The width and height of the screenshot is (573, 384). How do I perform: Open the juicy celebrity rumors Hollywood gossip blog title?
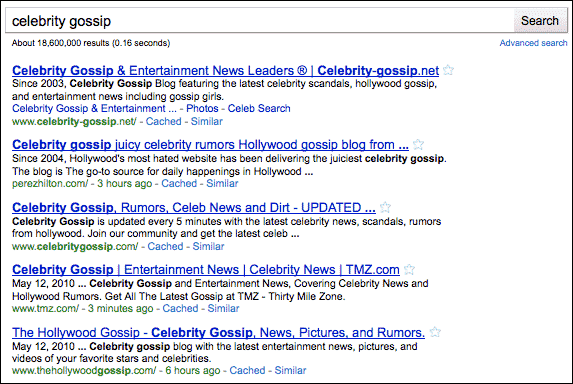click(x=210, y=145)
